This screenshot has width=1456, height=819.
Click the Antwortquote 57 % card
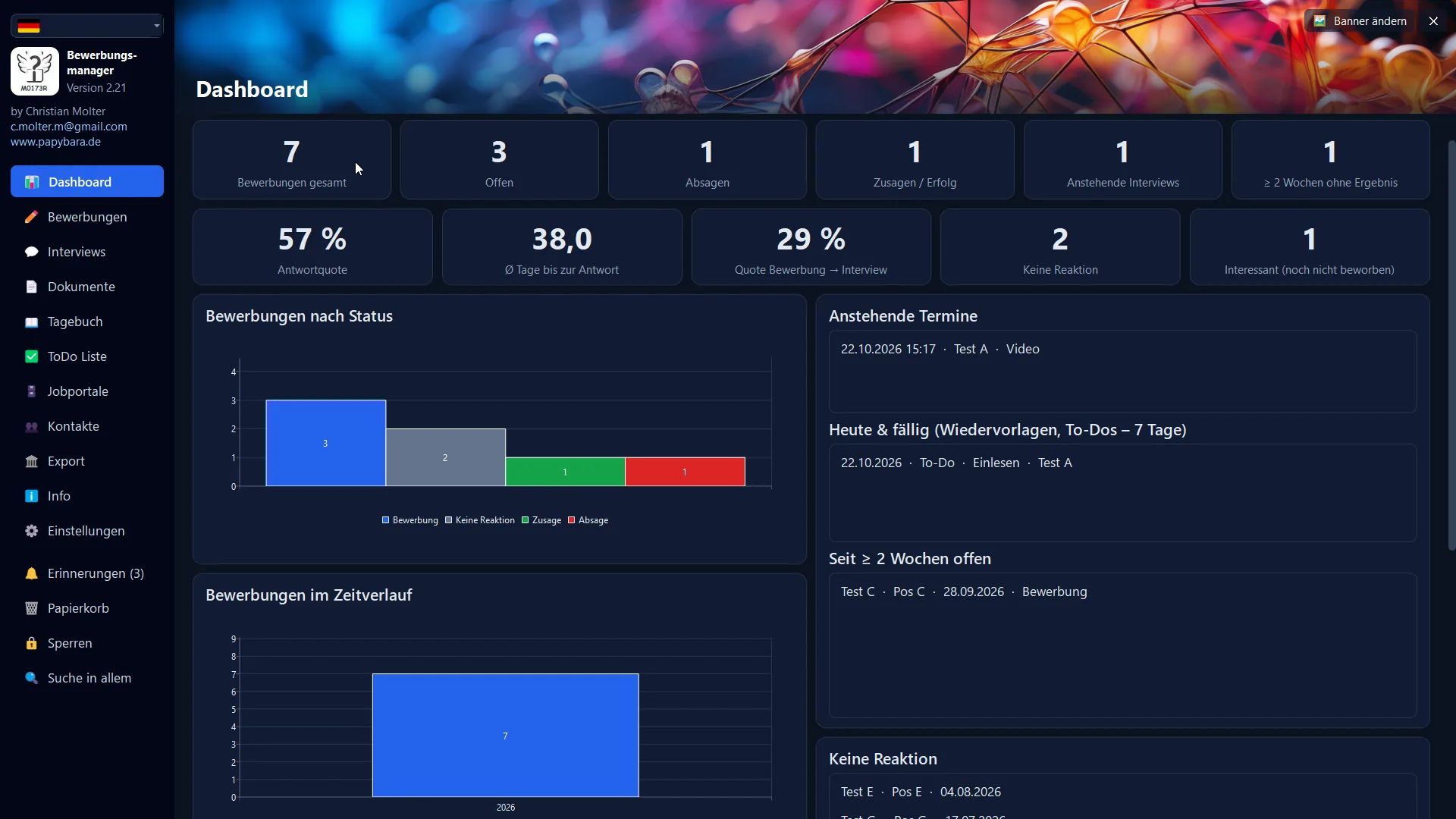pos(312,247)
